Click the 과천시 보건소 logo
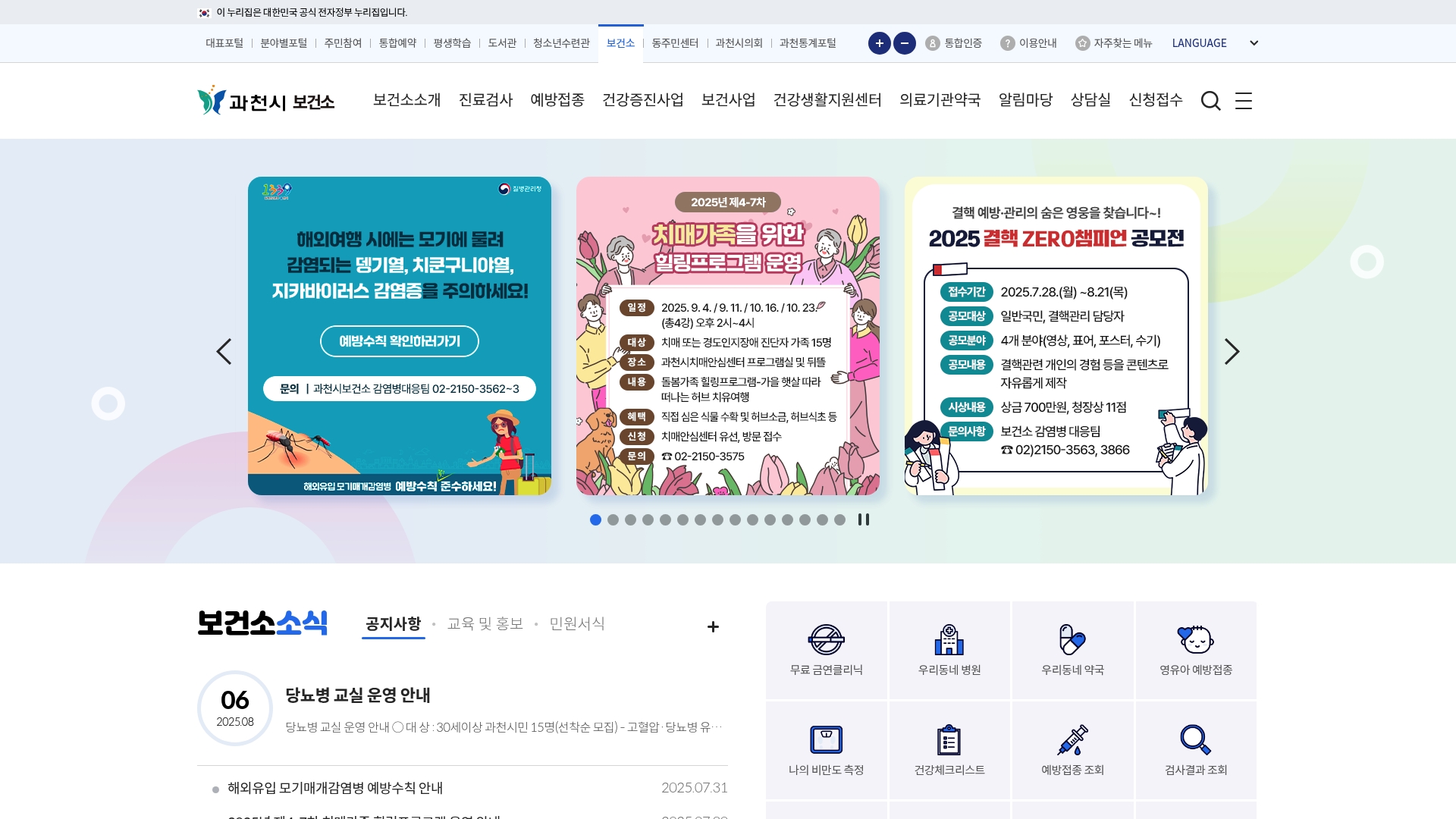 click(266, 101)
